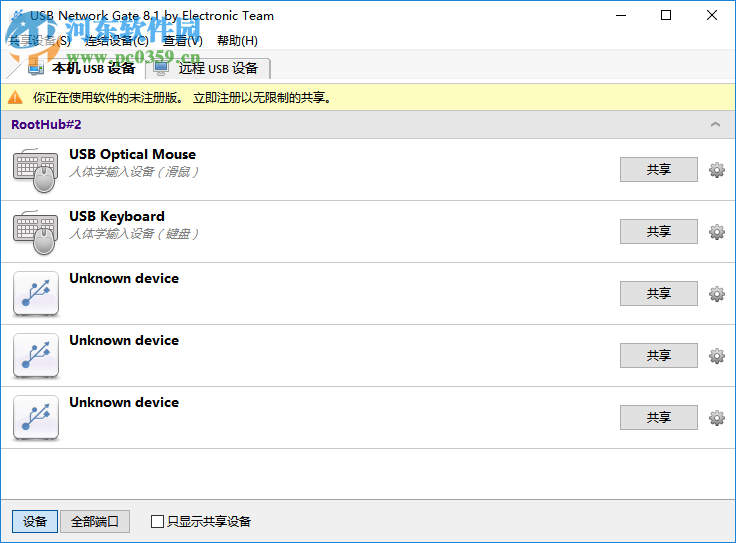736x543 pixels.
Task: Click the first Unknown device USB icon
Action: click(36, 294)
